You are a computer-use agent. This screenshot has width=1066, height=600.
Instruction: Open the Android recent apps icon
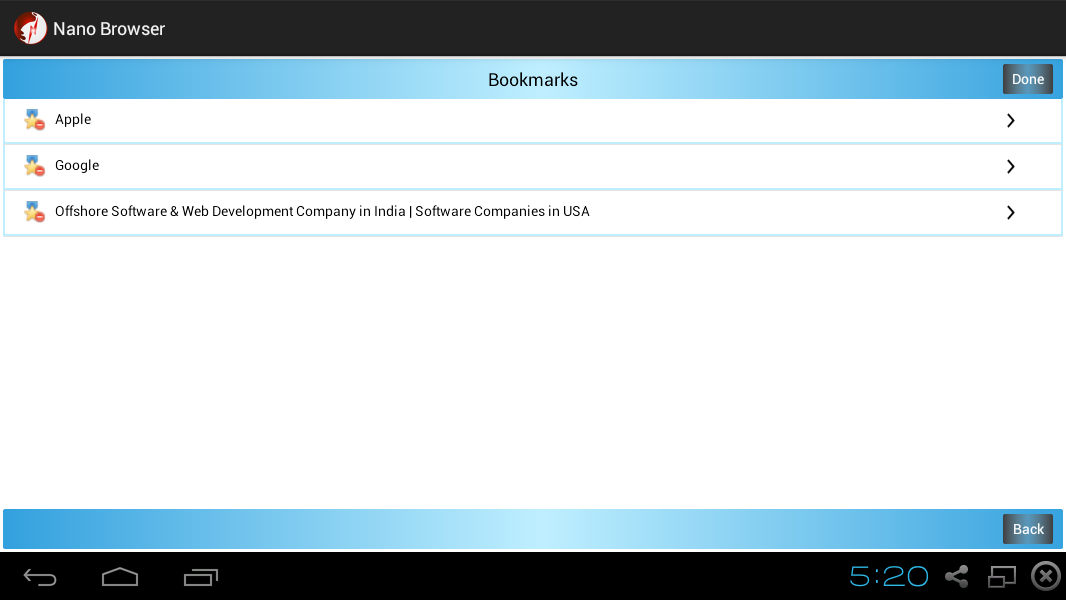coord(201,577)
